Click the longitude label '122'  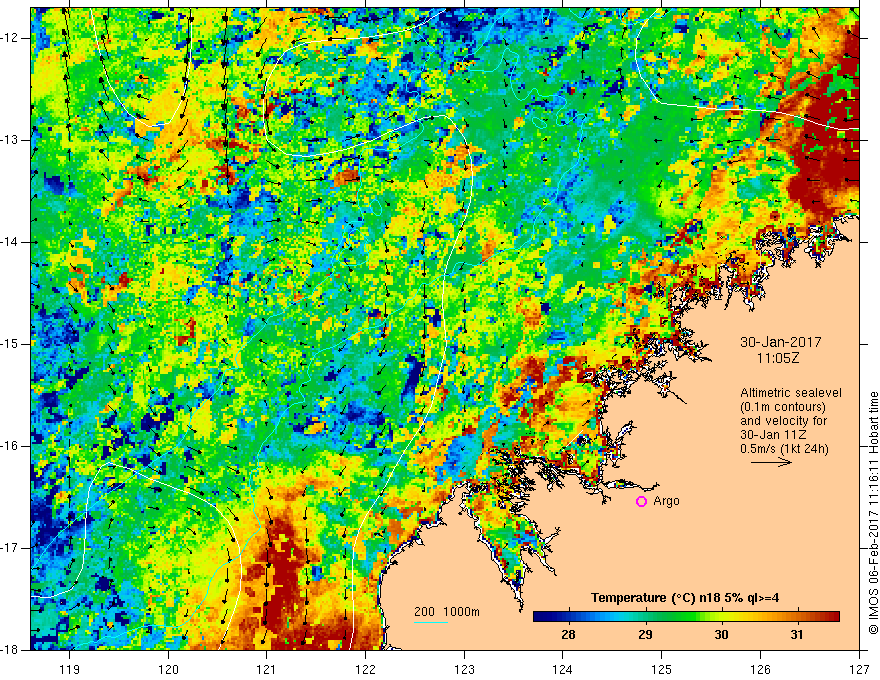click(365, 669)
